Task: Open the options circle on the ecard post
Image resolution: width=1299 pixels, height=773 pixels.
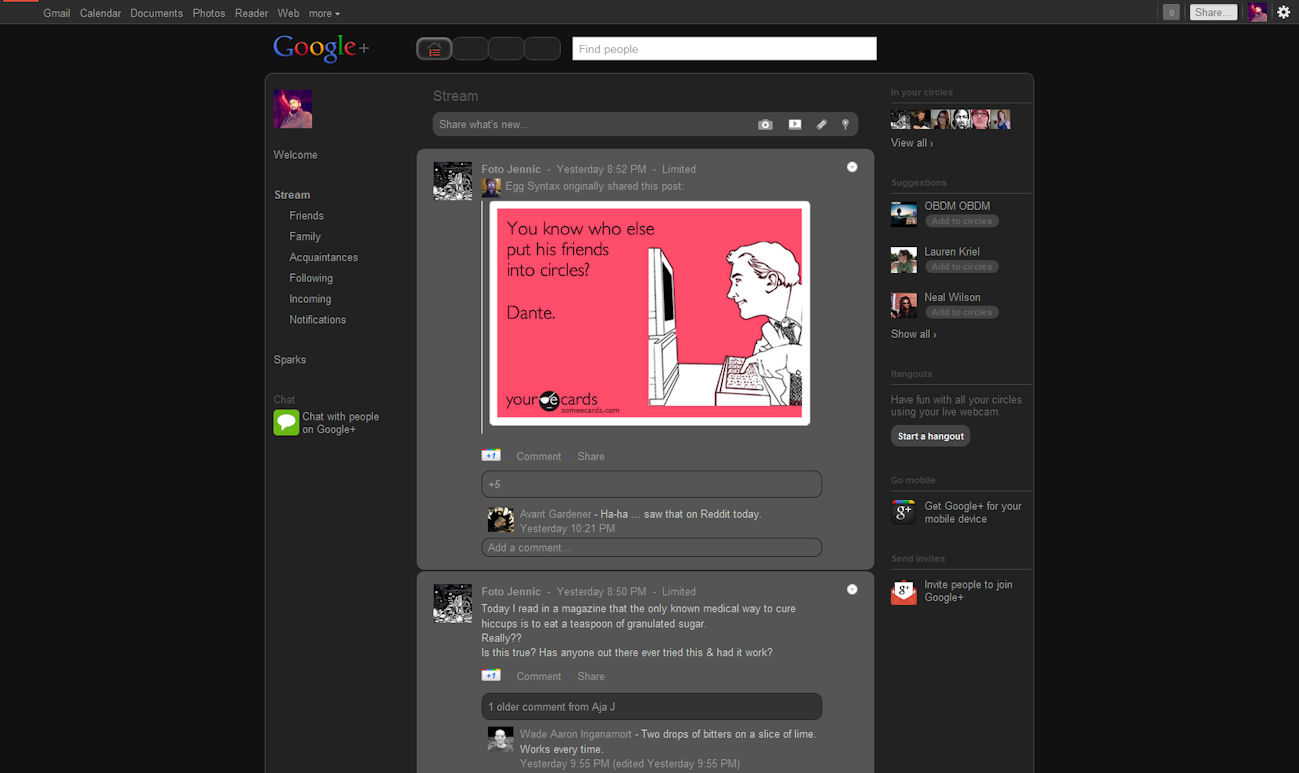Action: pyautogui.click(x=852, y=166)
